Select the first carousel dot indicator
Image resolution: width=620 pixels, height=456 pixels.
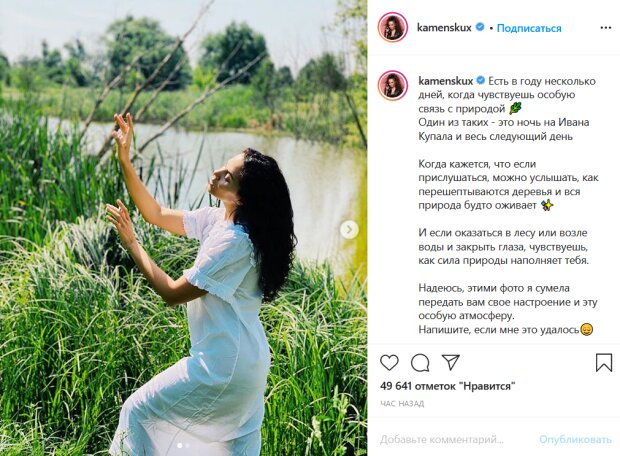tap(180, 446)
